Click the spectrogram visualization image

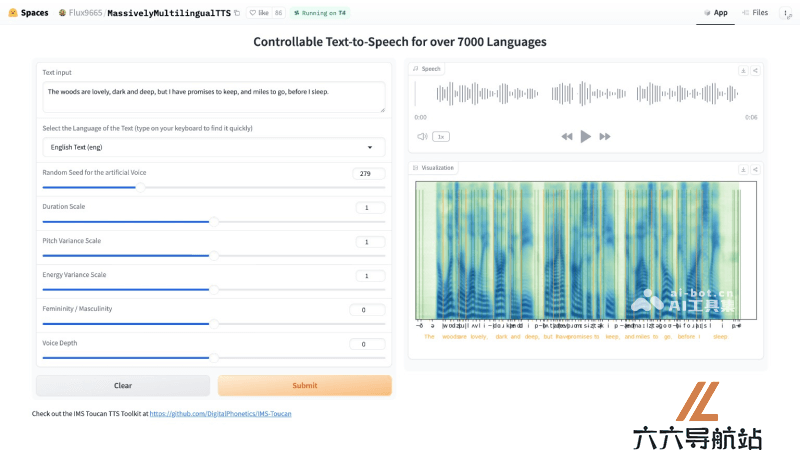586,261
